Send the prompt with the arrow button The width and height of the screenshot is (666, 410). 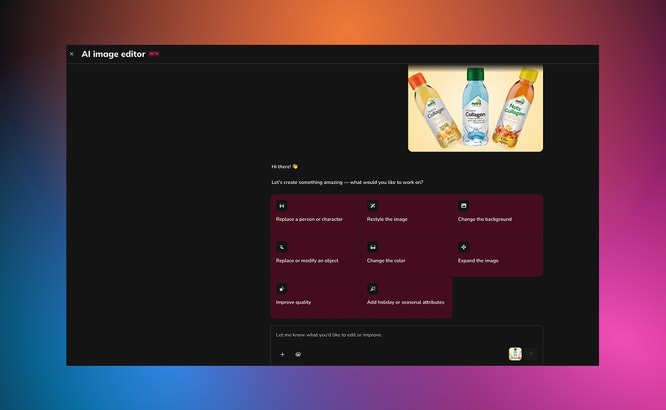coord(531,354)
